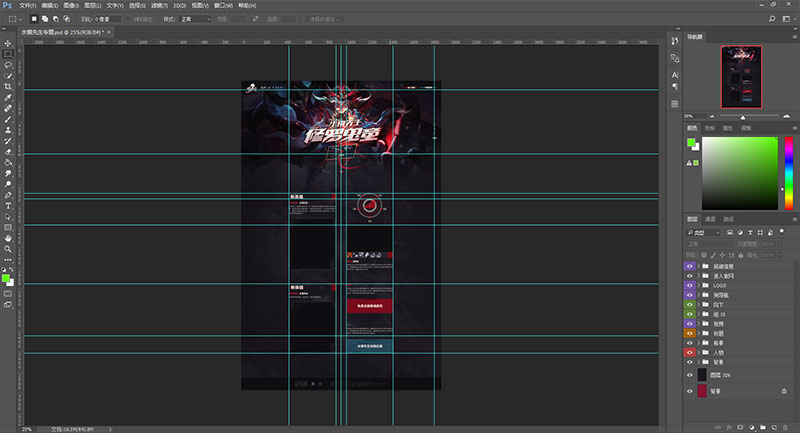Click the 选择并遮住 button

(325, 19)
